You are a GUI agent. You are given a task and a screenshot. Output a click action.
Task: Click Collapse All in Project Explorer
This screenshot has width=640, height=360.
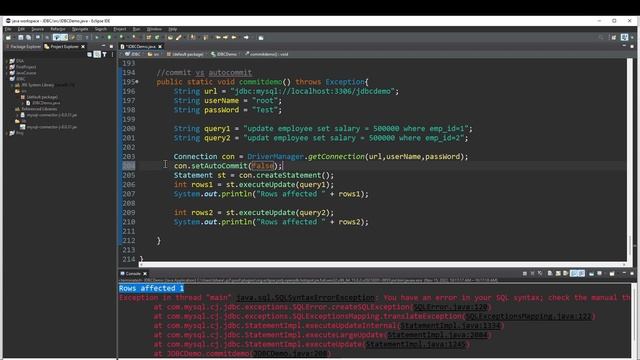89,54
